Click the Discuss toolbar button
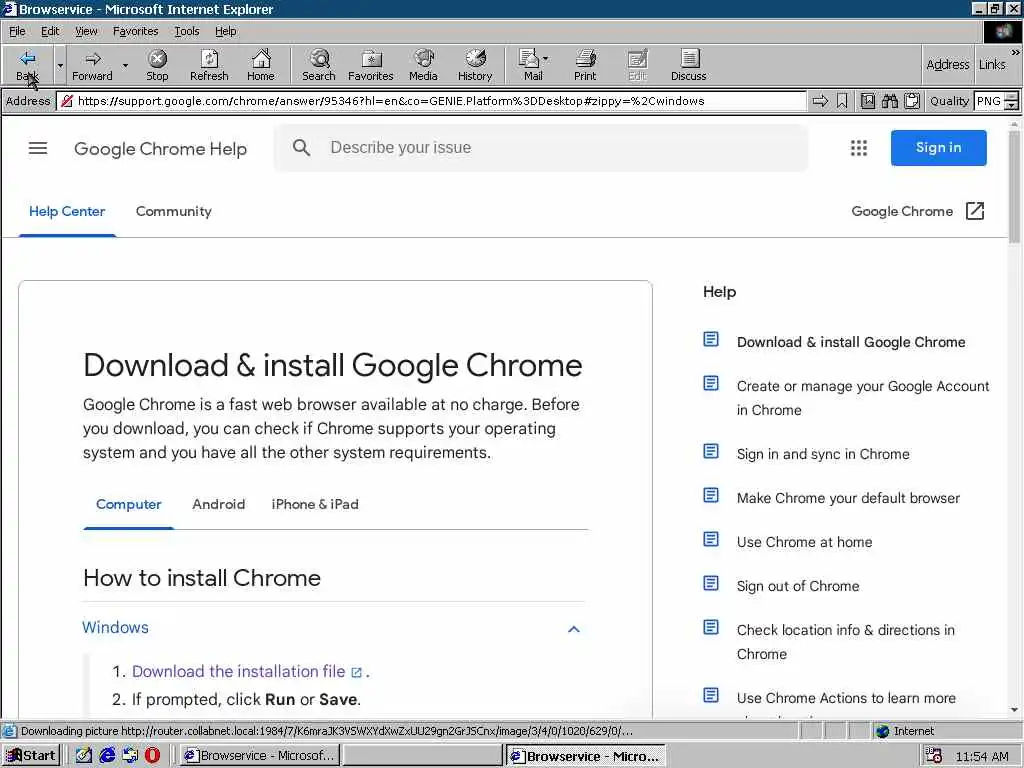The width and height of the screenshot is (1024, 768). pyautogui.click(x=688, y=65)
